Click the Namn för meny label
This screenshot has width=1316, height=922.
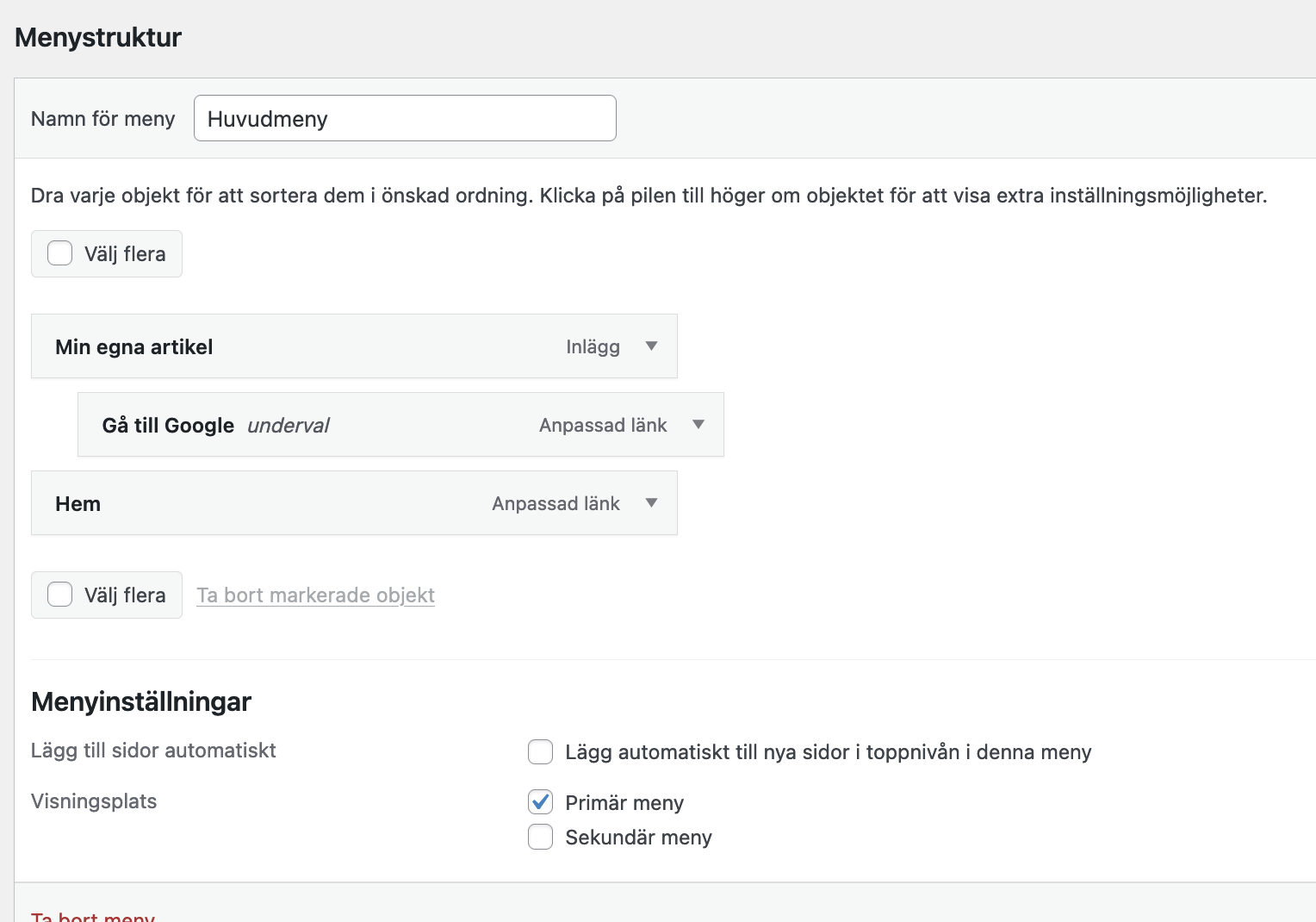pyautogui.click(x=103, y=119)
